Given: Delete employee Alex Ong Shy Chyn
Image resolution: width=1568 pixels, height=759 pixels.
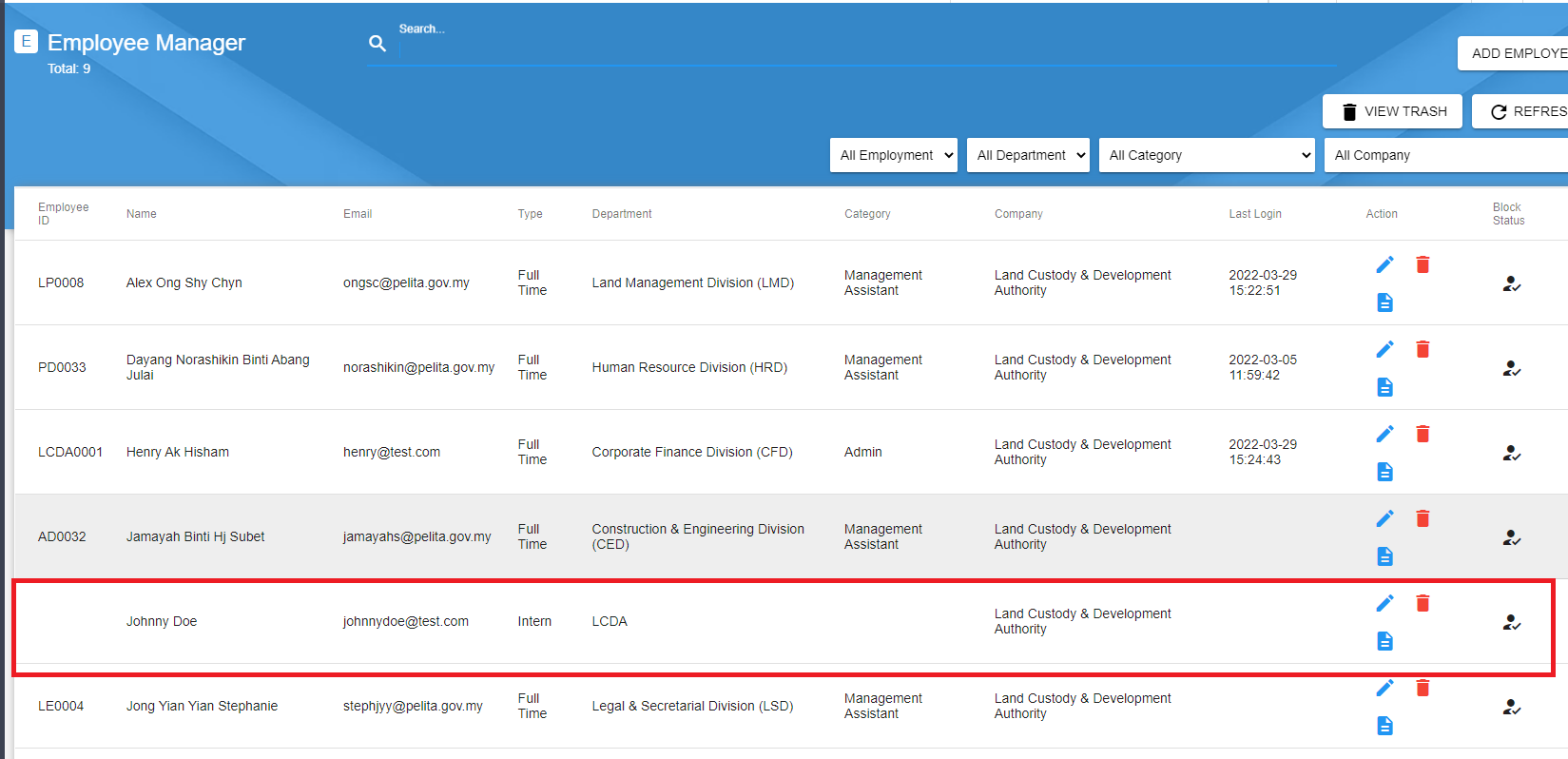Looking at the screenshot, I should pos(1423,264).
